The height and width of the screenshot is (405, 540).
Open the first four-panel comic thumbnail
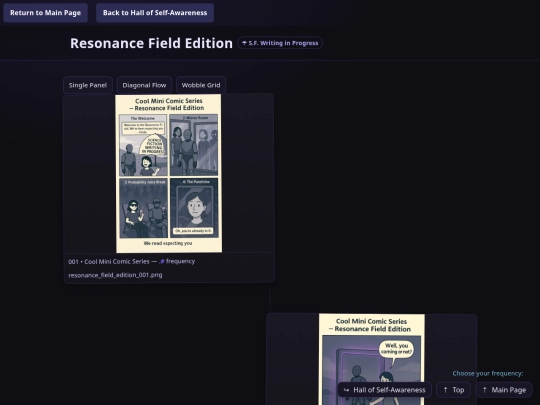click(x=169, y=174)
